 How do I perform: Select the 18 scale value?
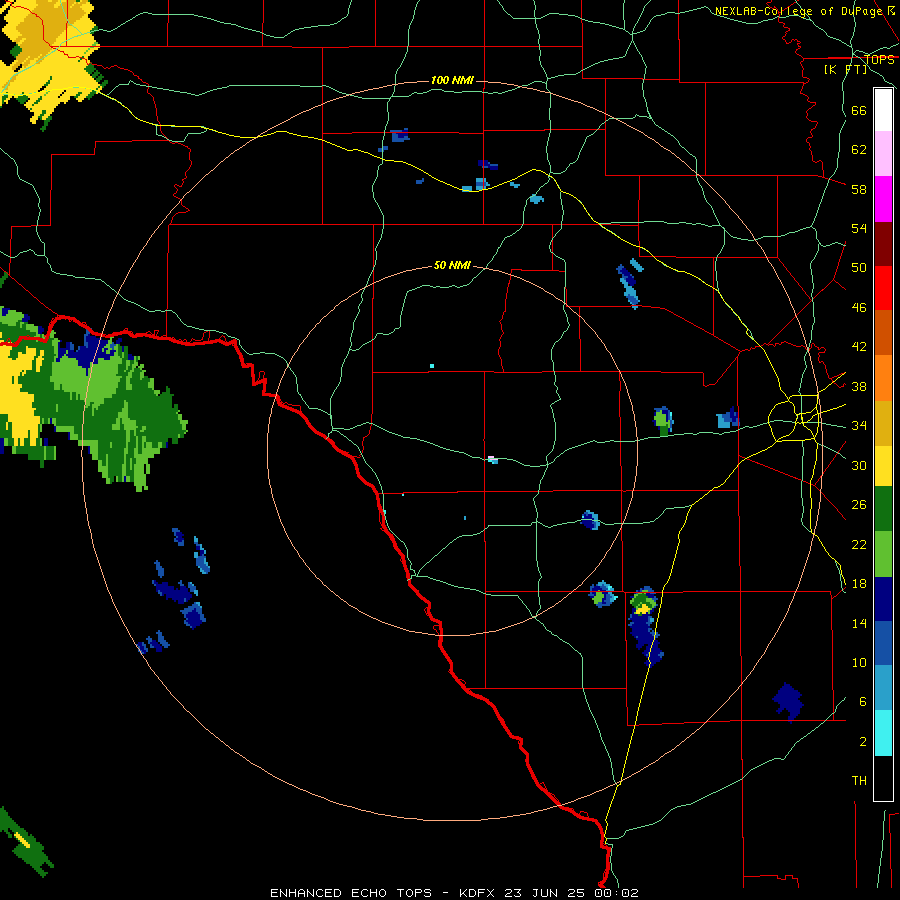[859, 584]
